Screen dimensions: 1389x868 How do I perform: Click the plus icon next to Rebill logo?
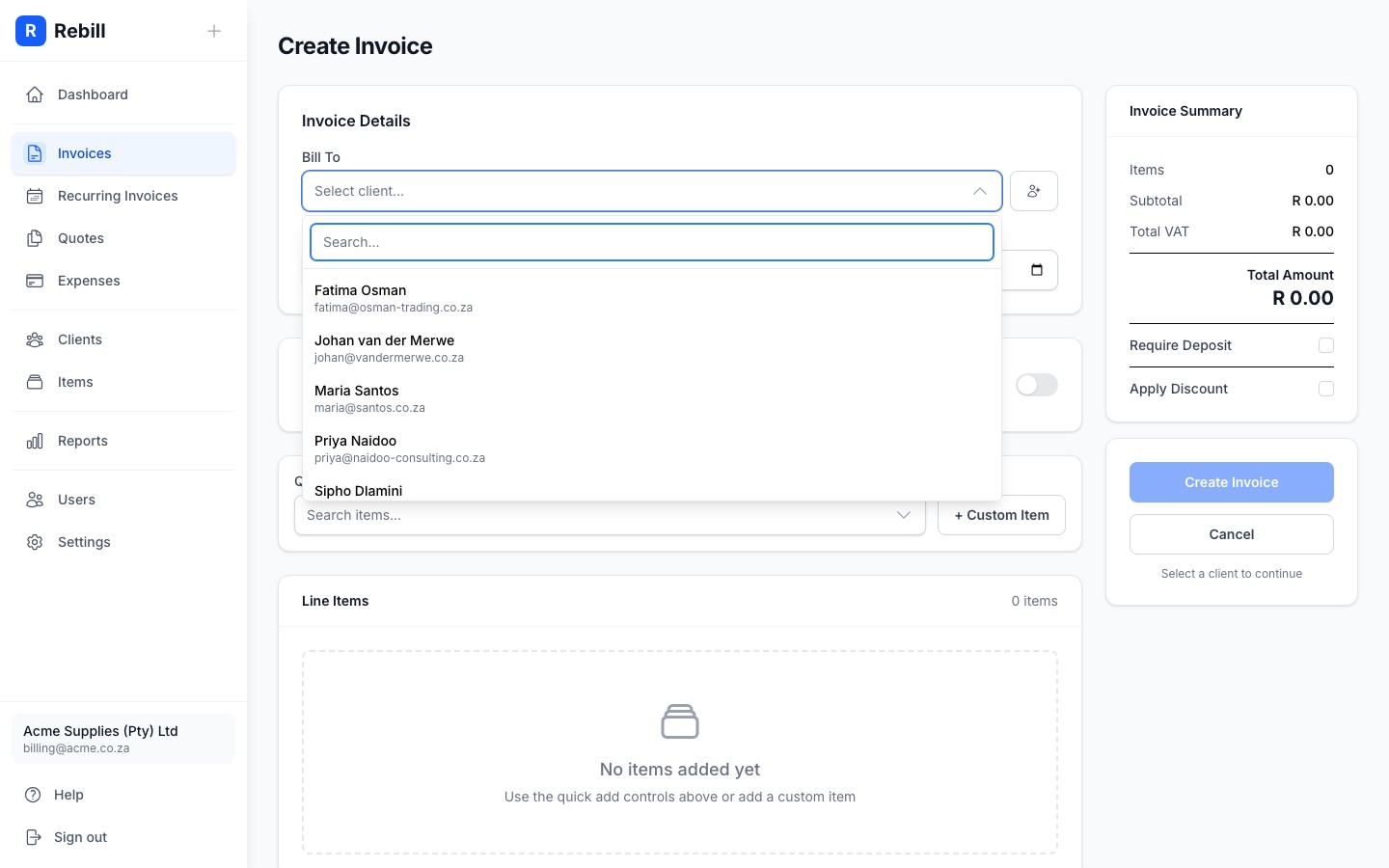click(214, 31)
